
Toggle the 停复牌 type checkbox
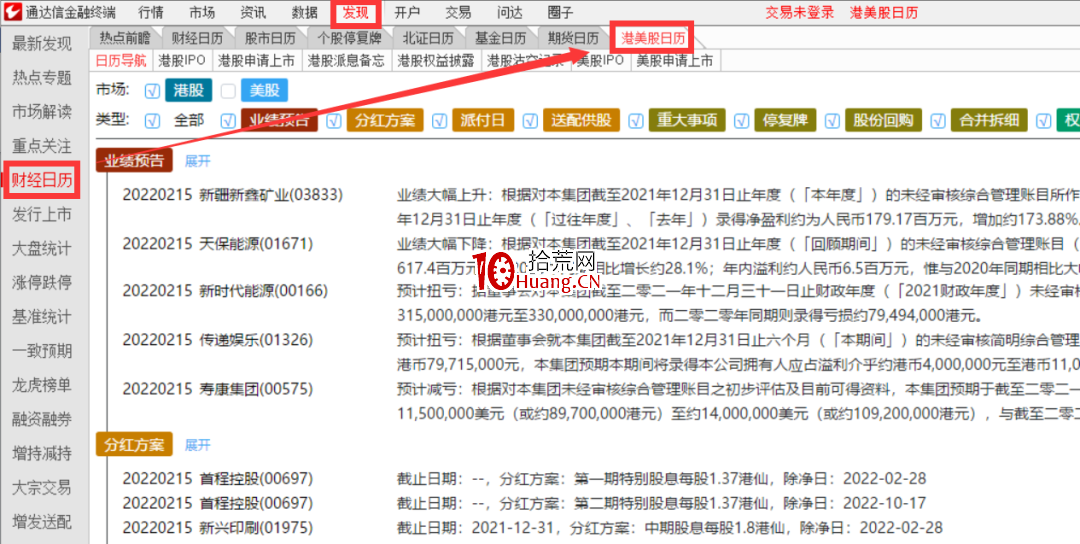click(x=741, y=121)
